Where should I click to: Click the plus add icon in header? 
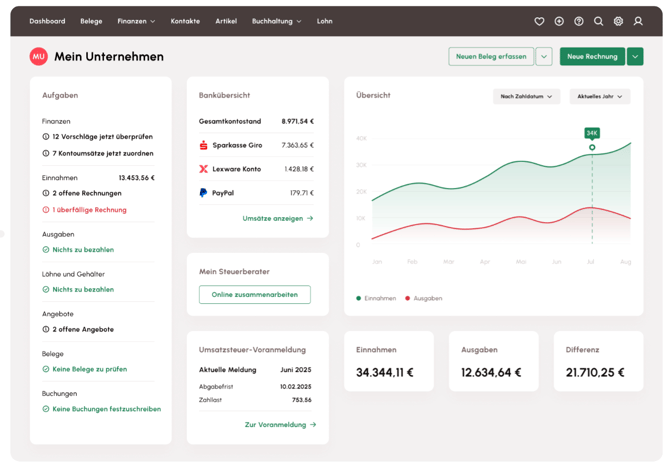[x=559, y=21]
